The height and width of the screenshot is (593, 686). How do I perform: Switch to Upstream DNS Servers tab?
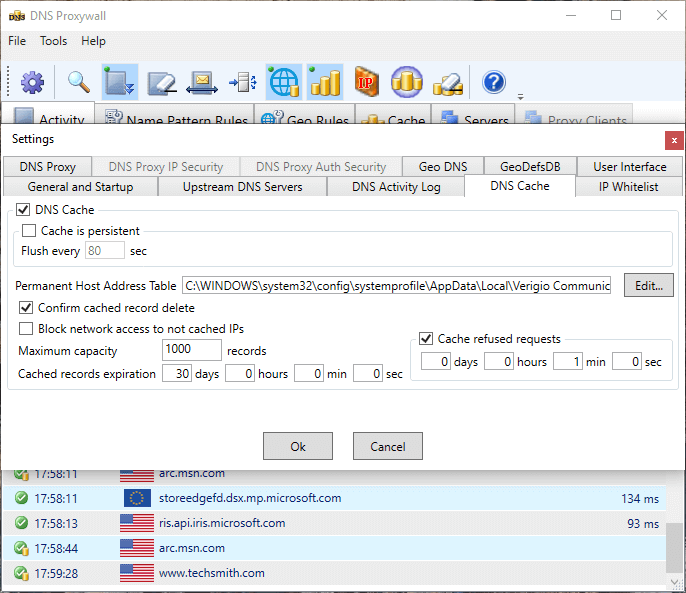(242, 187)
